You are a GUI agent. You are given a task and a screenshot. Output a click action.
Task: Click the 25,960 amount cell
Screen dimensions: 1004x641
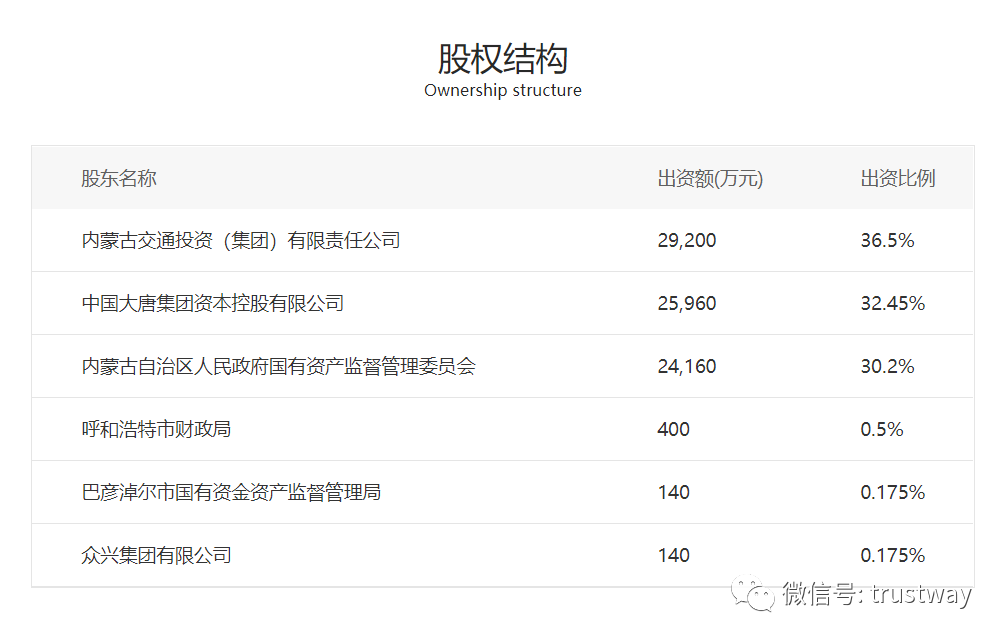tap(686, 303)
